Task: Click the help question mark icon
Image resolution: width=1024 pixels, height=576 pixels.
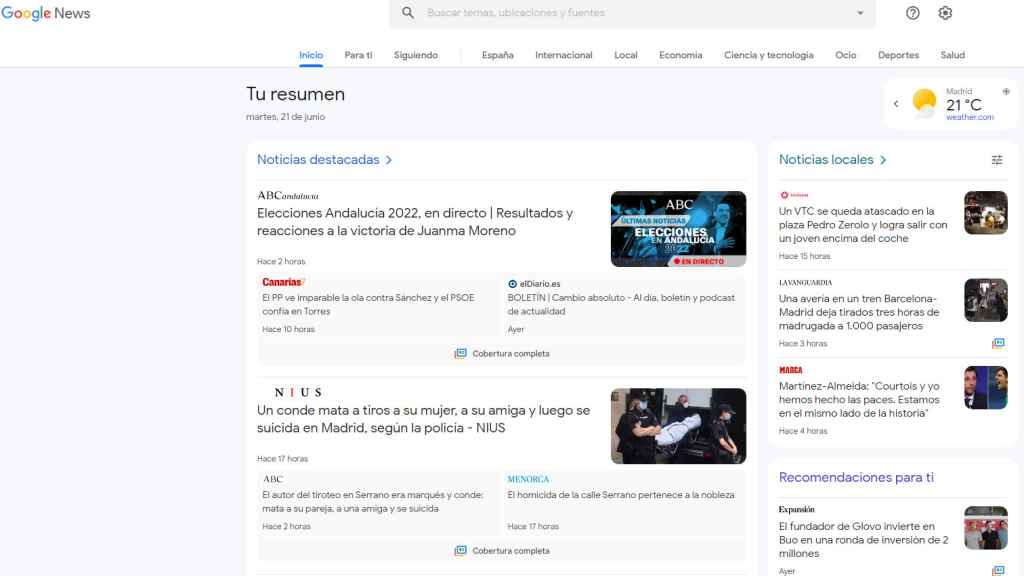Action: (910, 13)
